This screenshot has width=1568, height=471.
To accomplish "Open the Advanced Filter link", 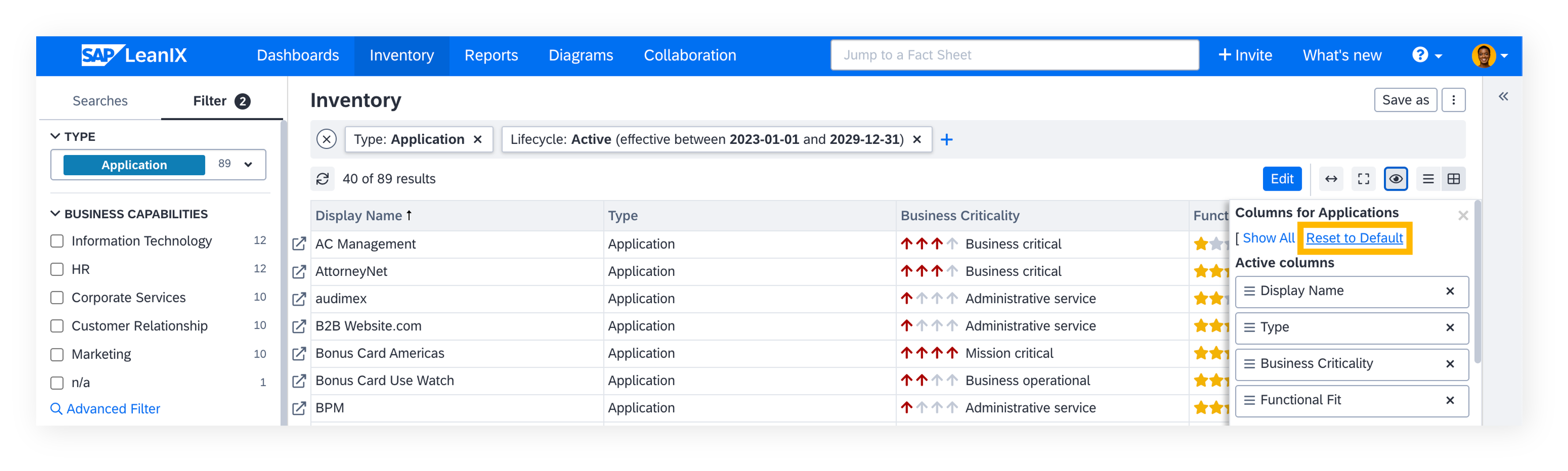I will click(105, 409).
